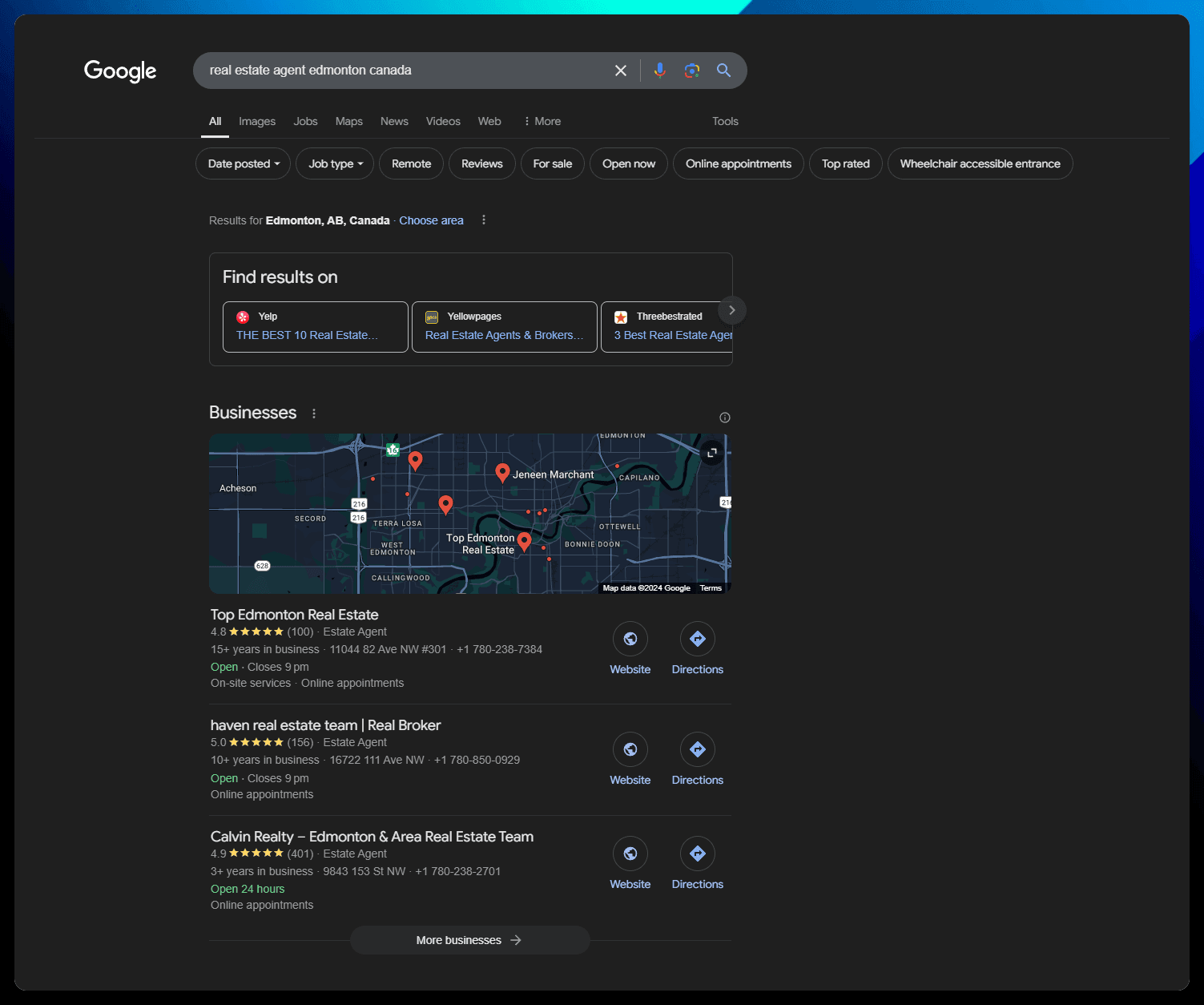Switch to the Web tab
Image resolution: width=1204 pixels, height=1005 pixels.
click(x=489, y=121)
